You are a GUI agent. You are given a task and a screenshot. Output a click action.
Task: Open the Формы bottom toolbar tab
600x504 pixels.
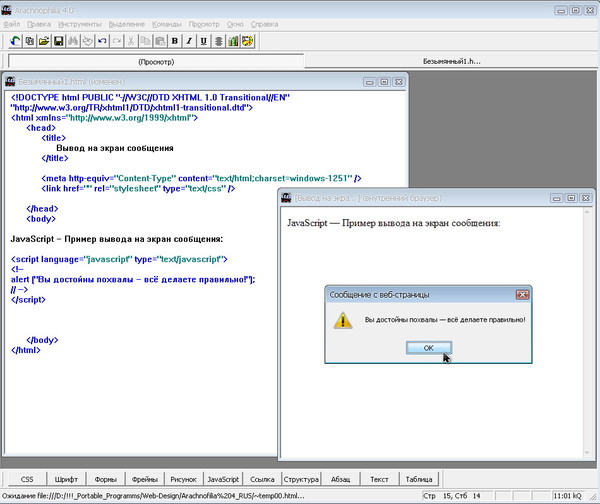(105, 479)
